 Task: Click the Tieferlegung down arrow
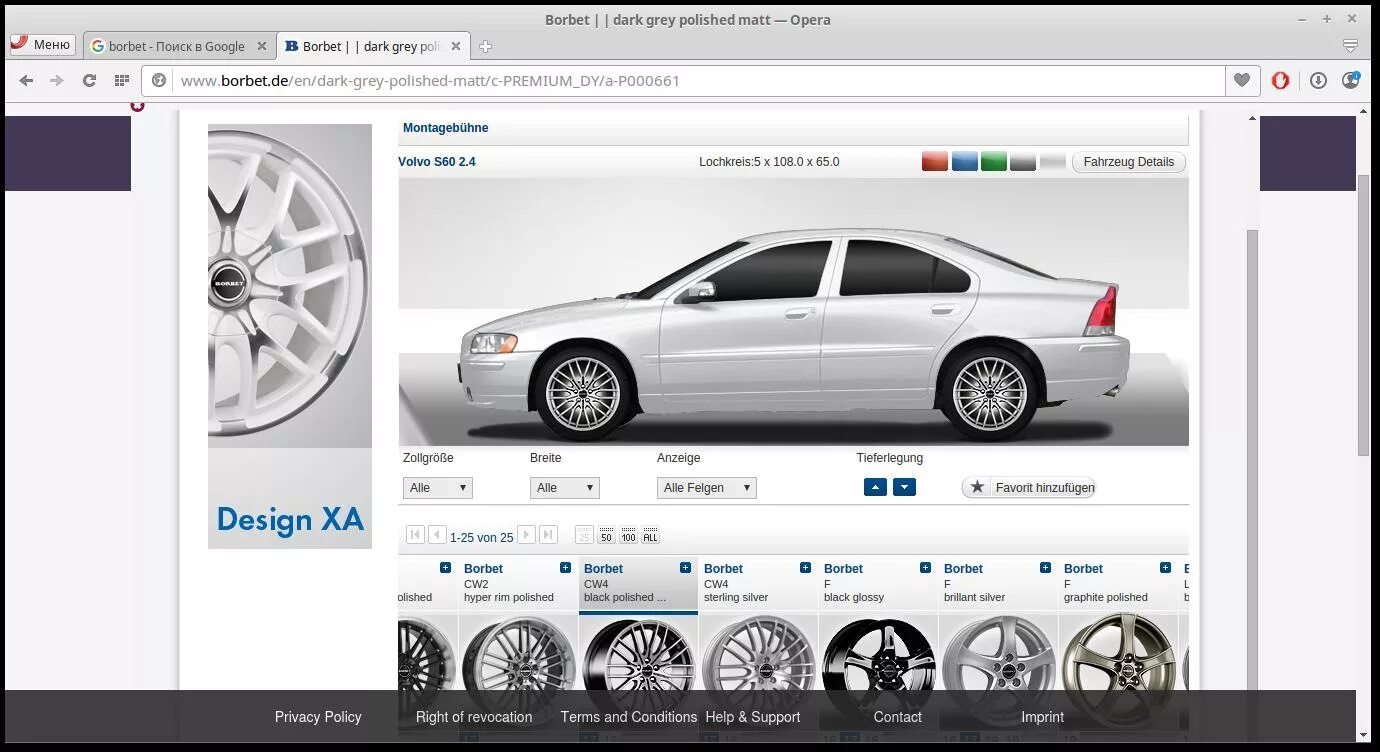click(904, 487)
